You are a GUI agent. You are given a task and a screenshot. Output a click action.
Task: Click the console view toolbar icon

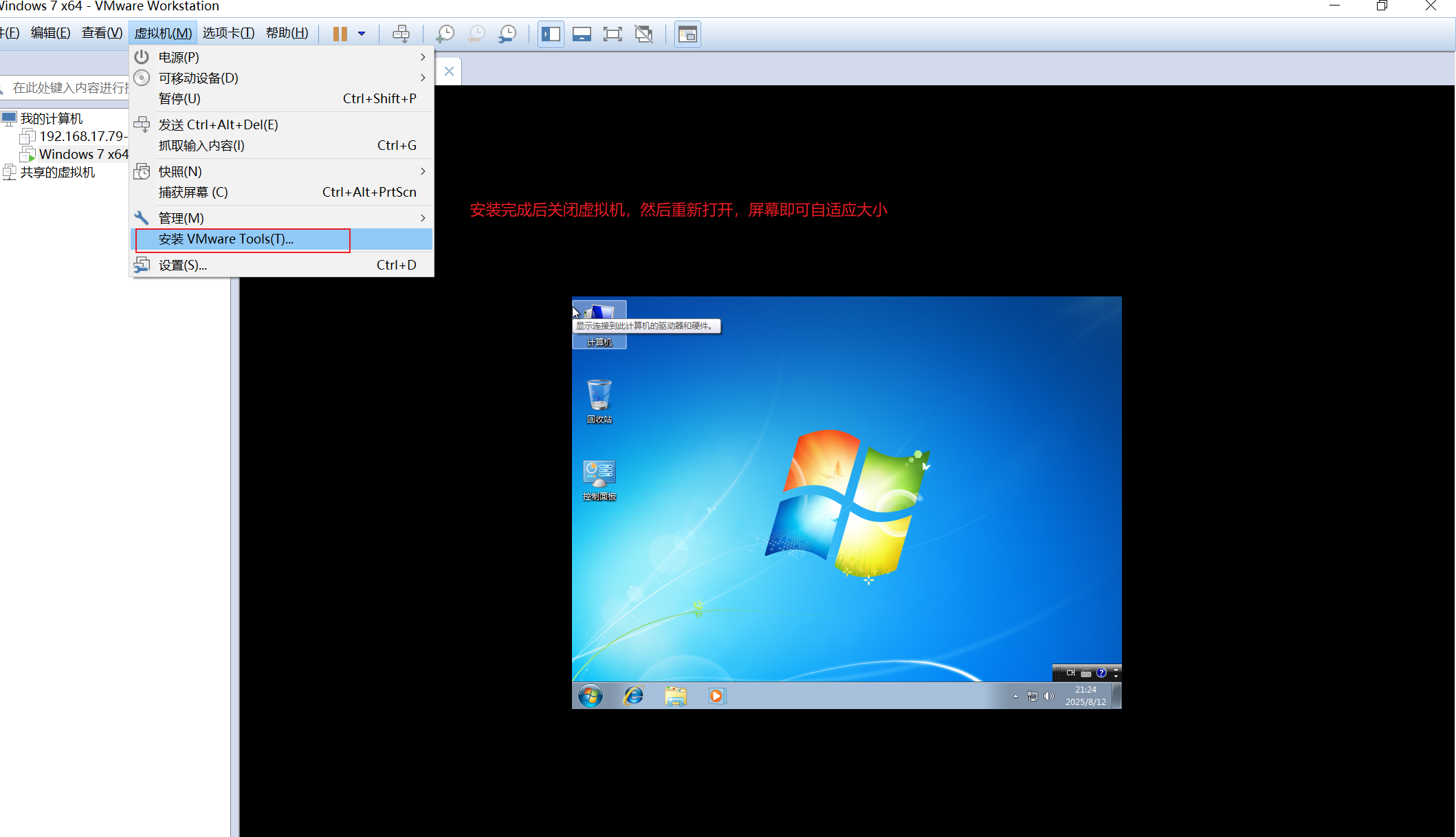pyautogui.click(x=687, y=34)
